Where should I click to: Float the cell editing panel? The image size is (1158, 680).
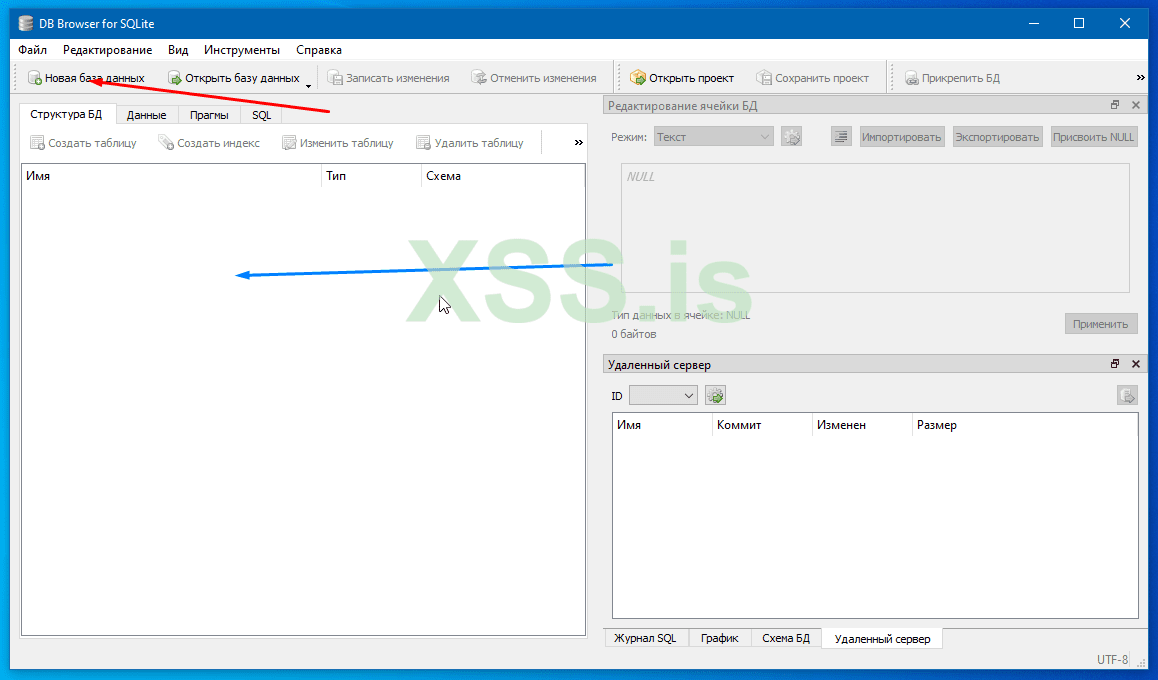coord(1114,105)
